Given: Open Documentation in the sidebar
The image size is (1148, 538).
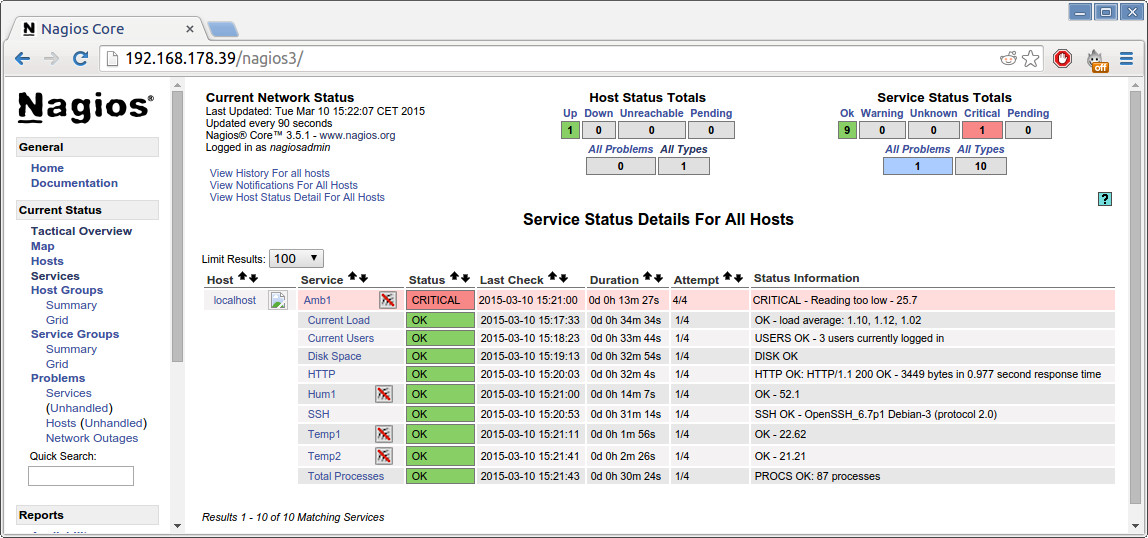Looking at the screenshot, I should [x=74, y=183].
